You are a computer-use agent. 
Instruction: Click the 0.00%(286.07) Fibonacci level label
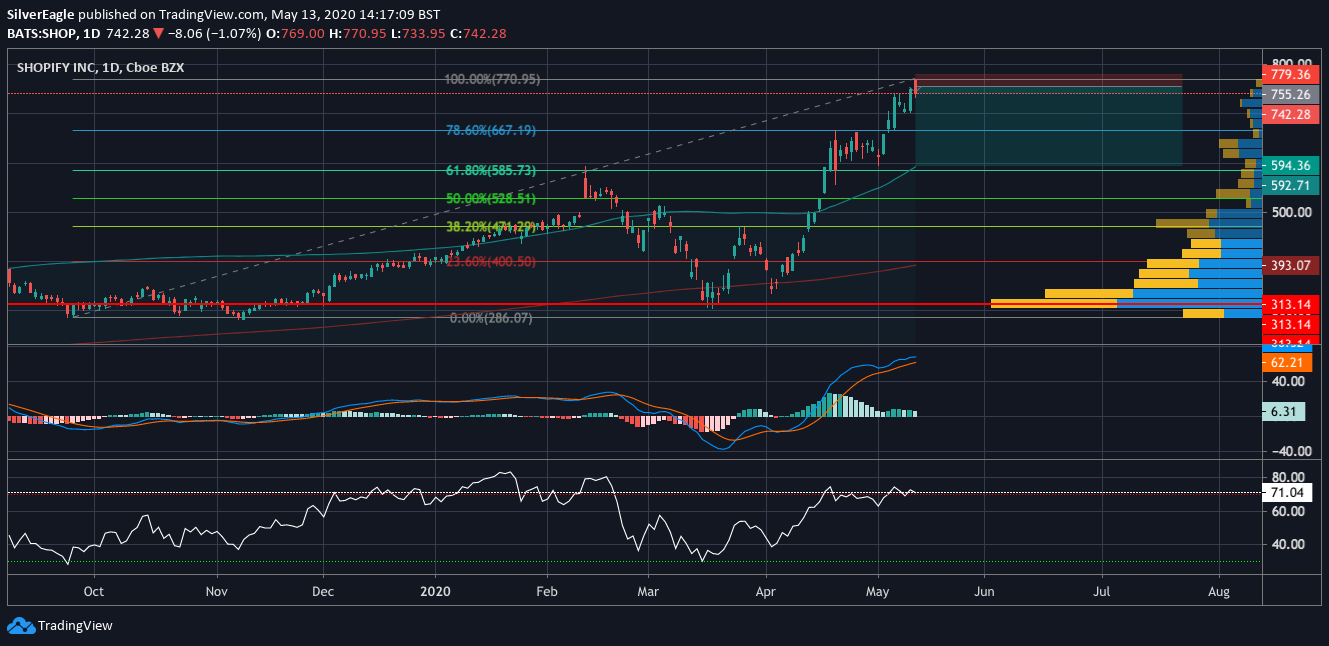click(490, 317)
